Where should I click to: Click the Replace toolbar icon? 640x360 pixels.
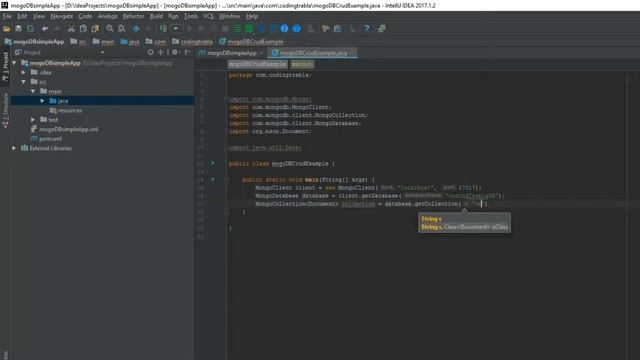[x=122, y=29]
